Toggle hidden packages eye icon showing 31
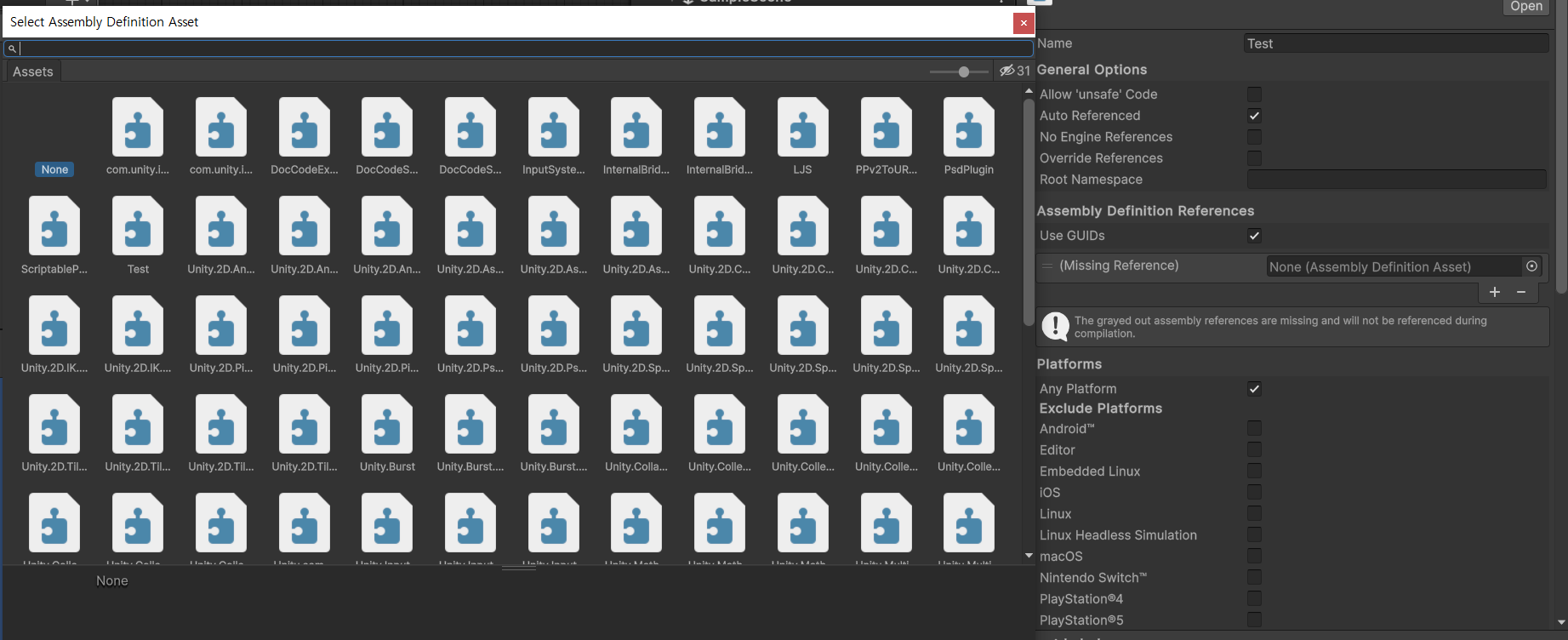The width and height of the screenshot is (1568, 640). pyautogui.click(x=1014, y=71)
